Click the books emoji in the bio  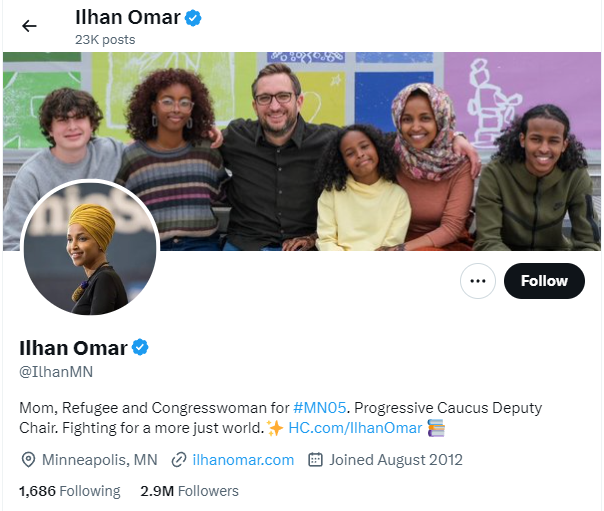(x=436, y=428)
